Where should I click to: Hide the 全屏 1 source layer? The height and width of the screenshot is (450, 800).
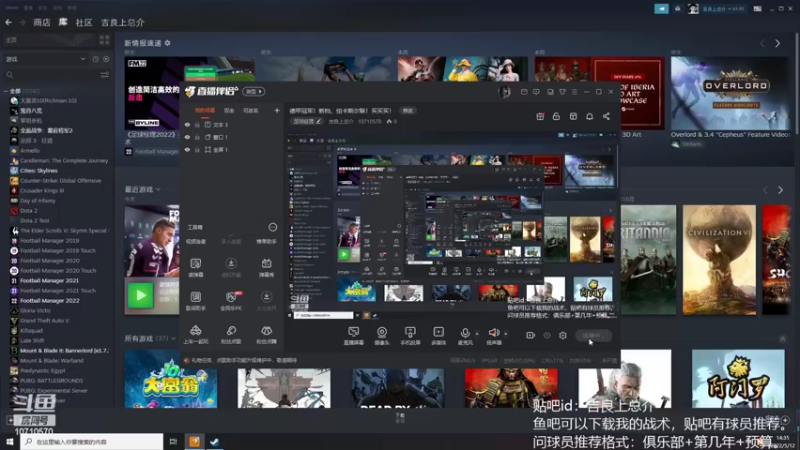click(187, 150)
